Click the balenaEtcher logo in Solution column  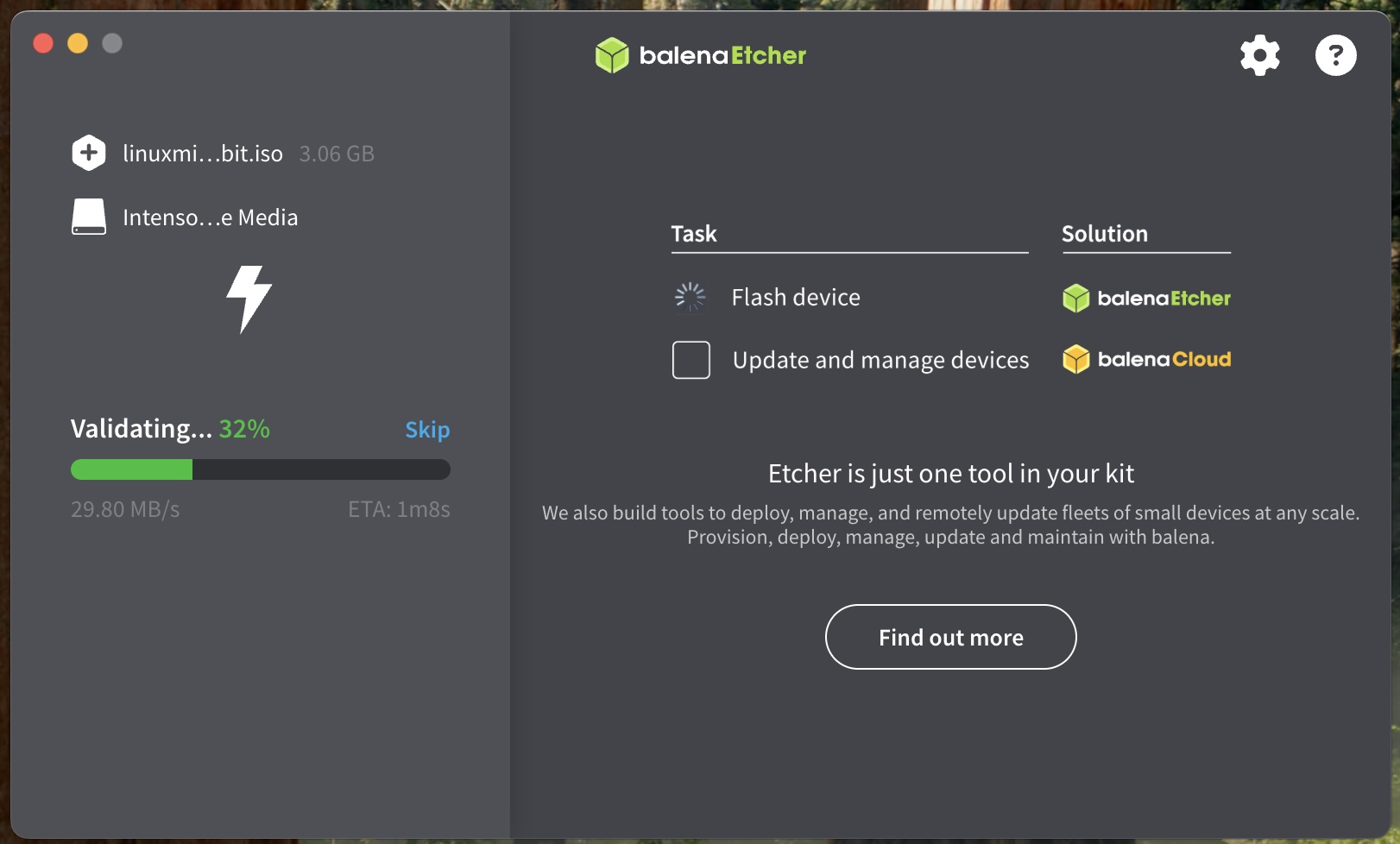point(1146,298)
